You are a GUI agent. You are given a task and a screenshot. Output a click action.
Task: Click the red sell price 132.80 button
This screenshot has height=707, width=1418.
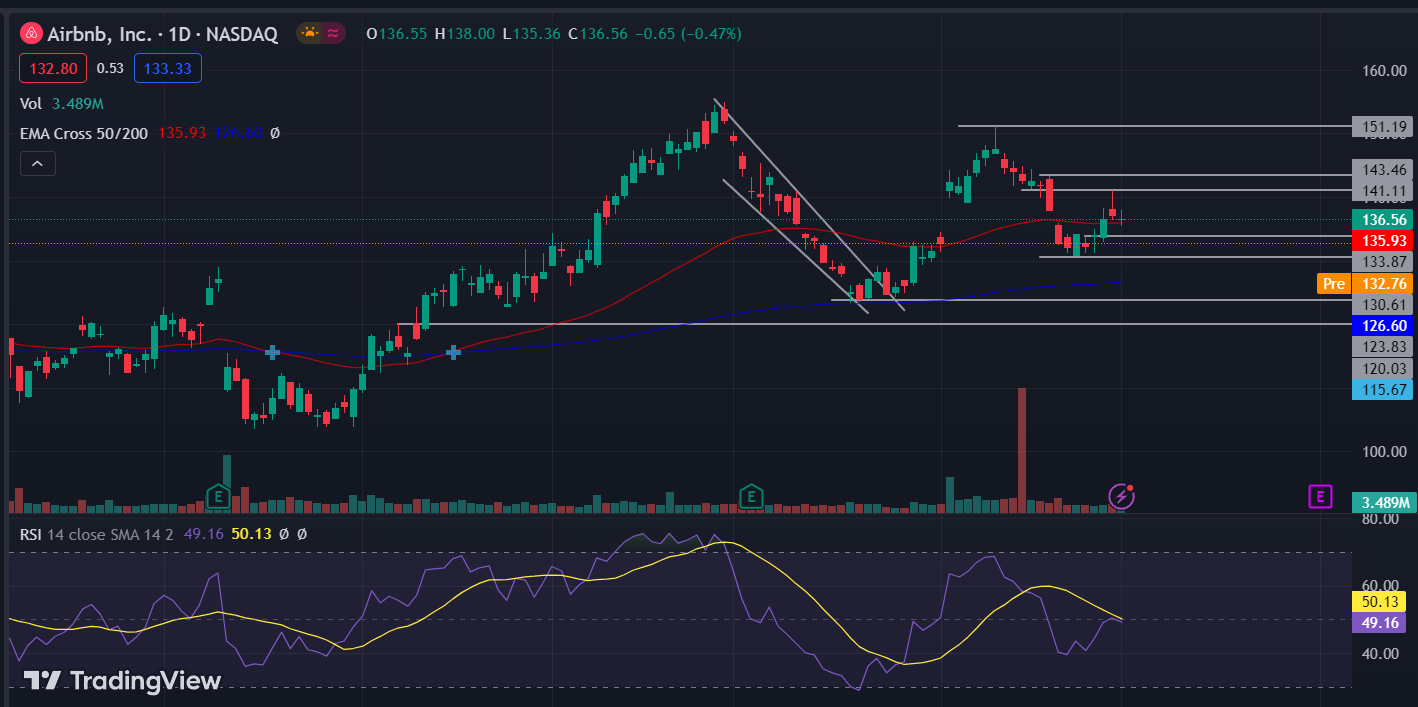(53, 68)
